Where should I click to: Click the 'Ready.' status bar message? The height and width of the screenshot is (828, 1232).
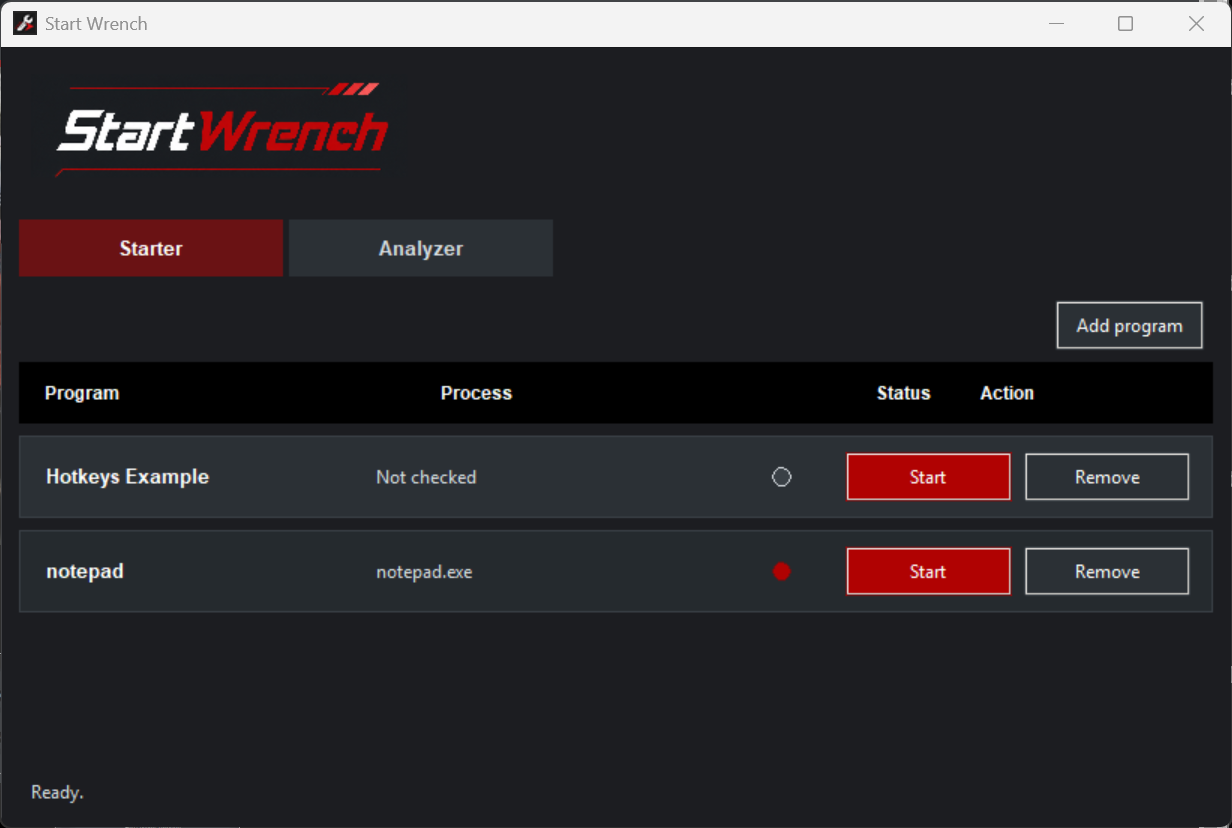(x=57, y=792)
